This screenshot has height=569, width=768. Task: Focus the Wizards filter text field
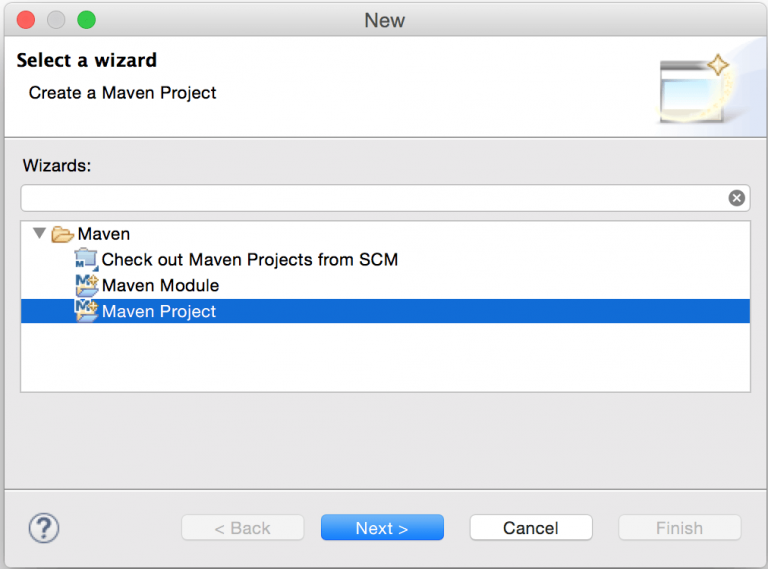click(x=370, y=198)
